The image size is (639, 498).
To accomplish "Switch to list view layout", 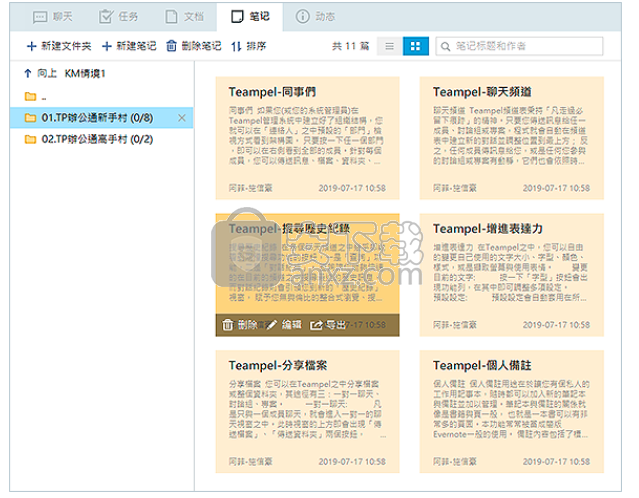I will 390,46.
